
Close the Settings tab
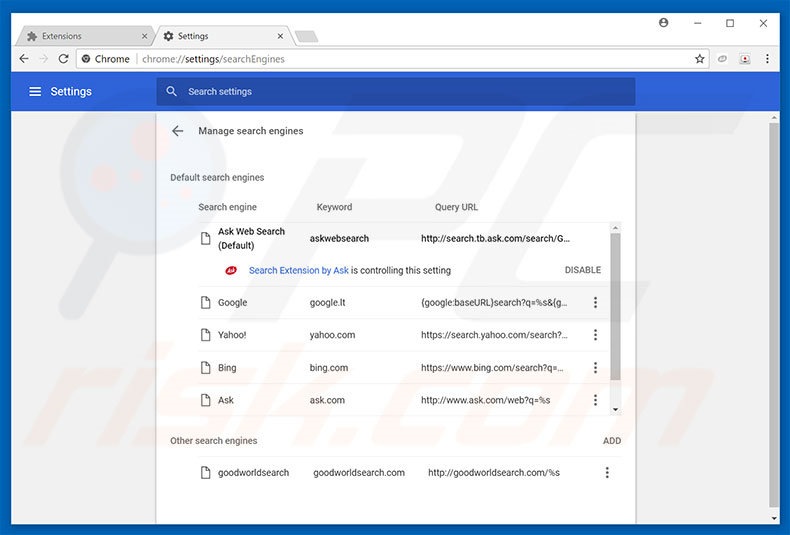pos(280,36)
